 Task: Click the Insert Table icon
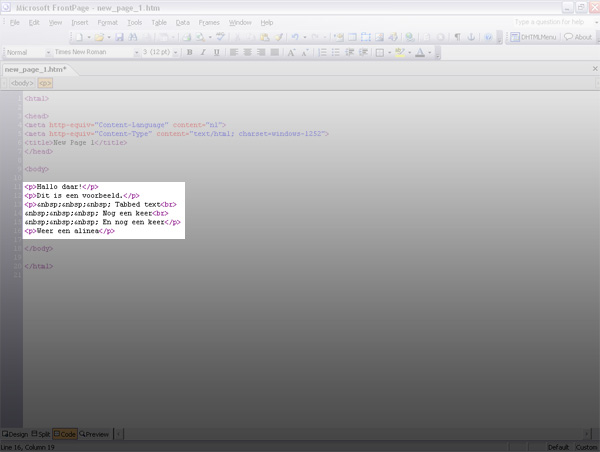click(x=352, y=37)
